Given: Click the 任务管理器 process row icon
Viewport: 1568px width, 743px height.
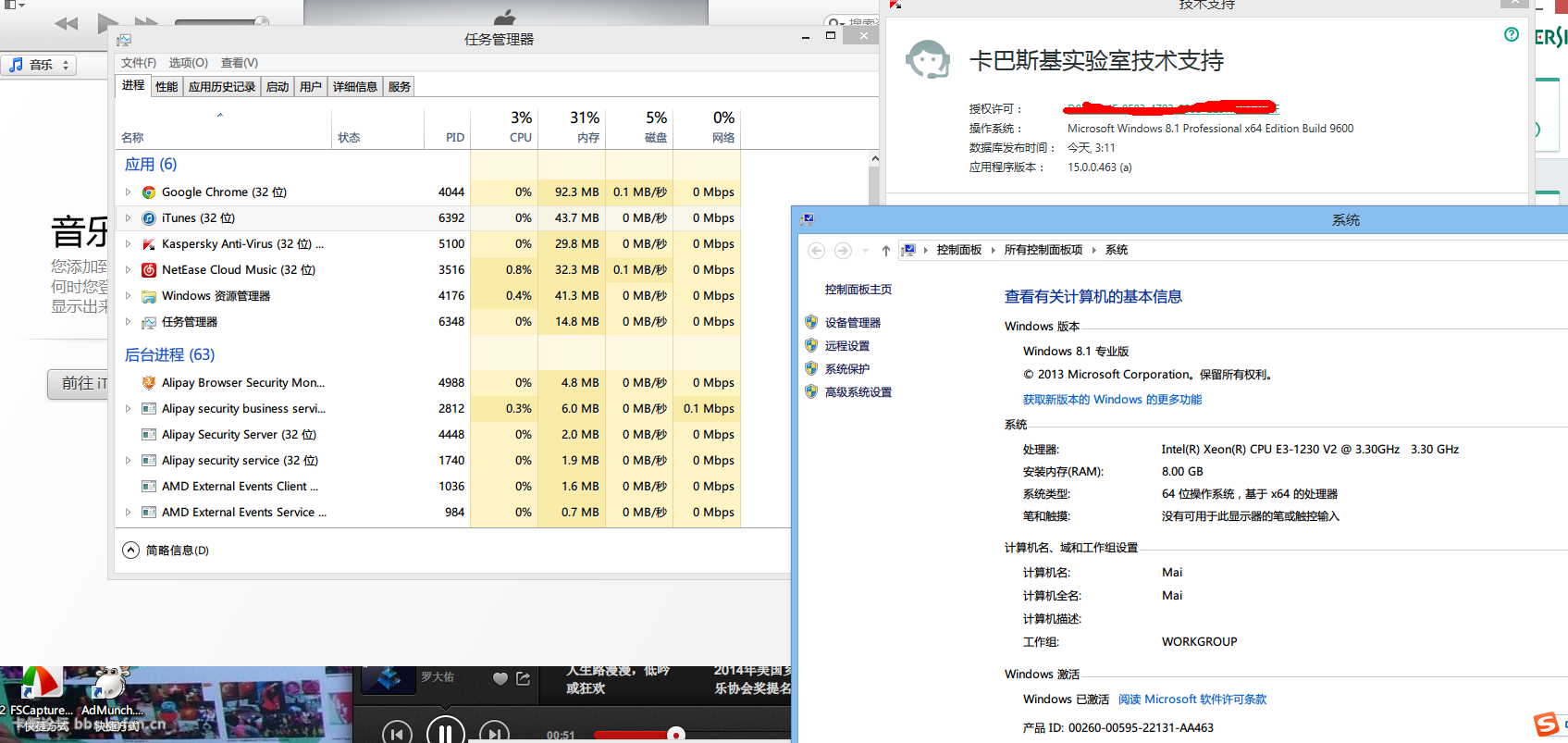Looking at the screenshot, I should click(x=148, y=322).
